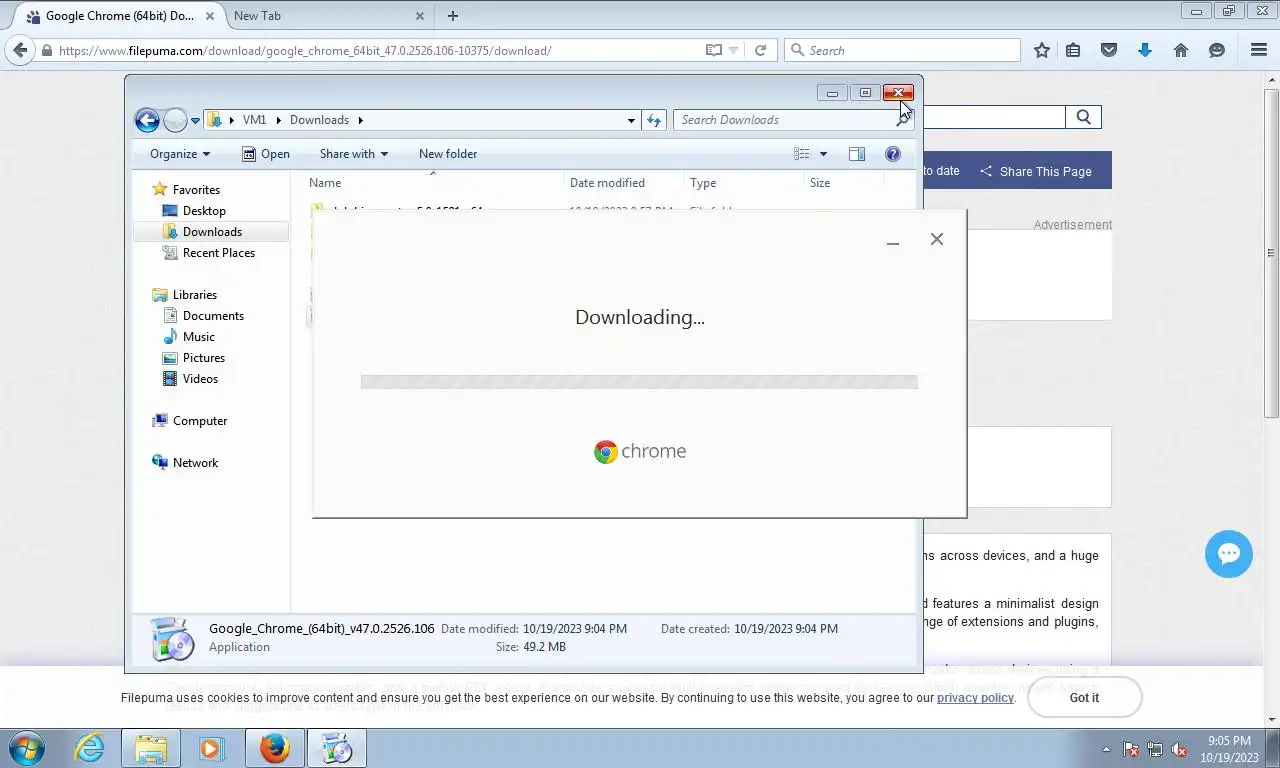Screen dimensions: 1280x768
Task: Show Firefox bookmarks list icon
Action: [x=1073, y=50]
